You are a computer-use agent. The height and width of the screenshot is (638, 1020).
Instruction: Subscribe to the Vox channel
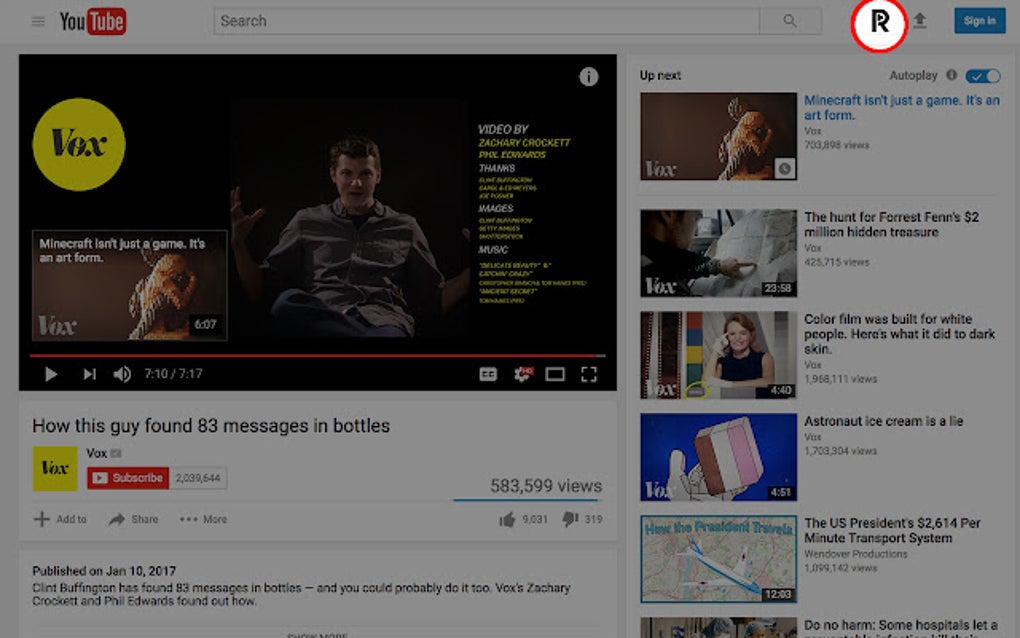[x=127, y=477]
